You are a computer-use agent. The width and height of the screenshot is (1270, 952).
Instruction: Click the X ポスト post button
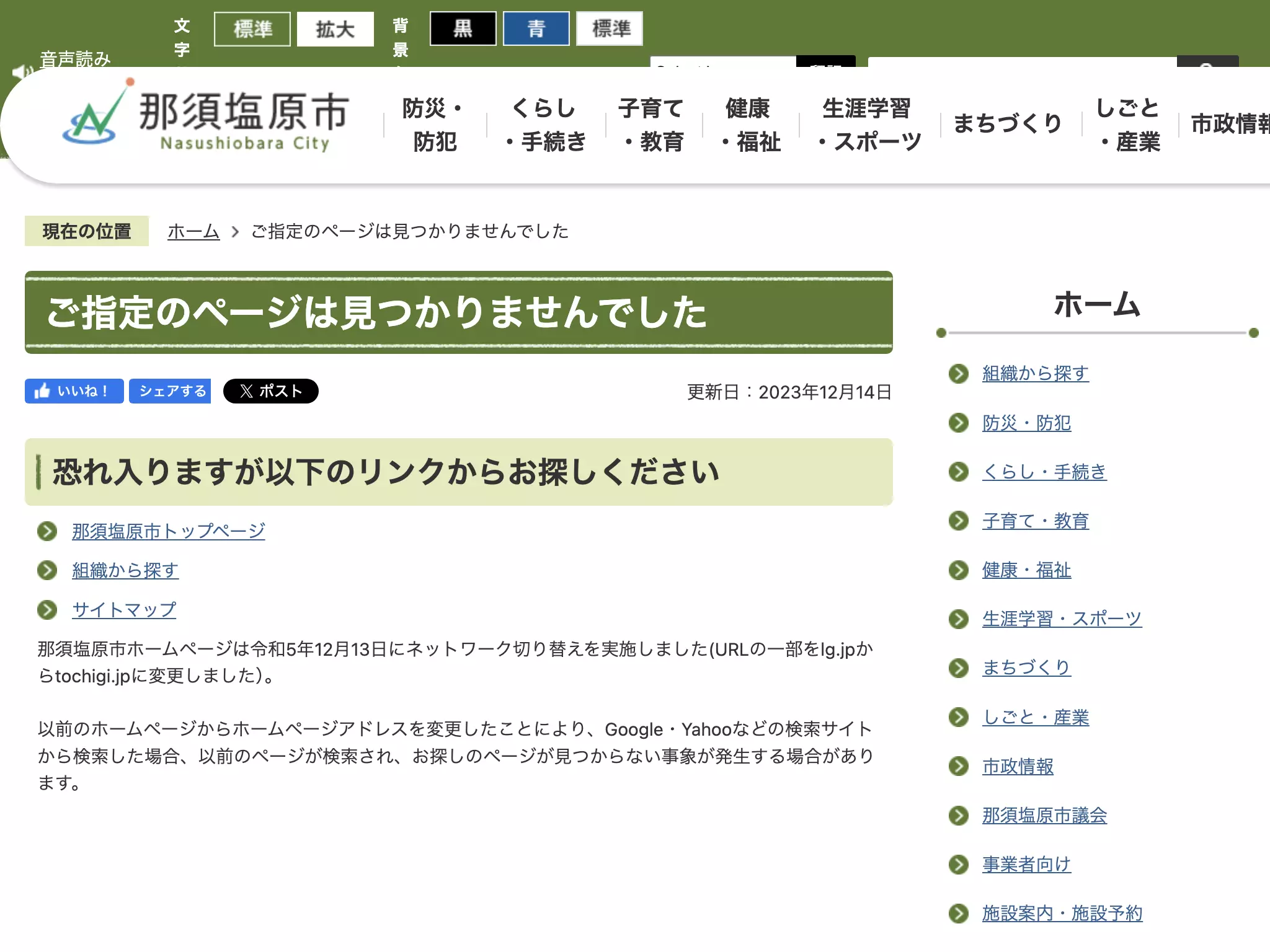270,391
